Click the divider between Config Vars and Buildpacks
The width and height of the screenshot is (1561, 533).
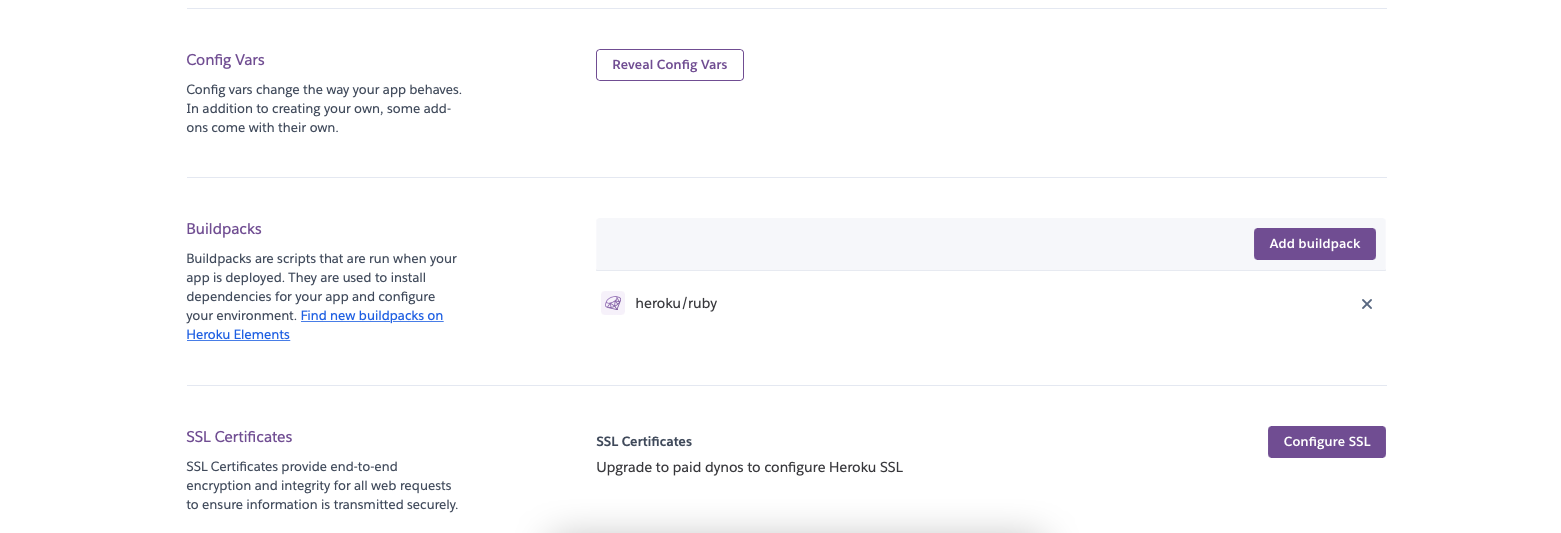pos(786,178)
